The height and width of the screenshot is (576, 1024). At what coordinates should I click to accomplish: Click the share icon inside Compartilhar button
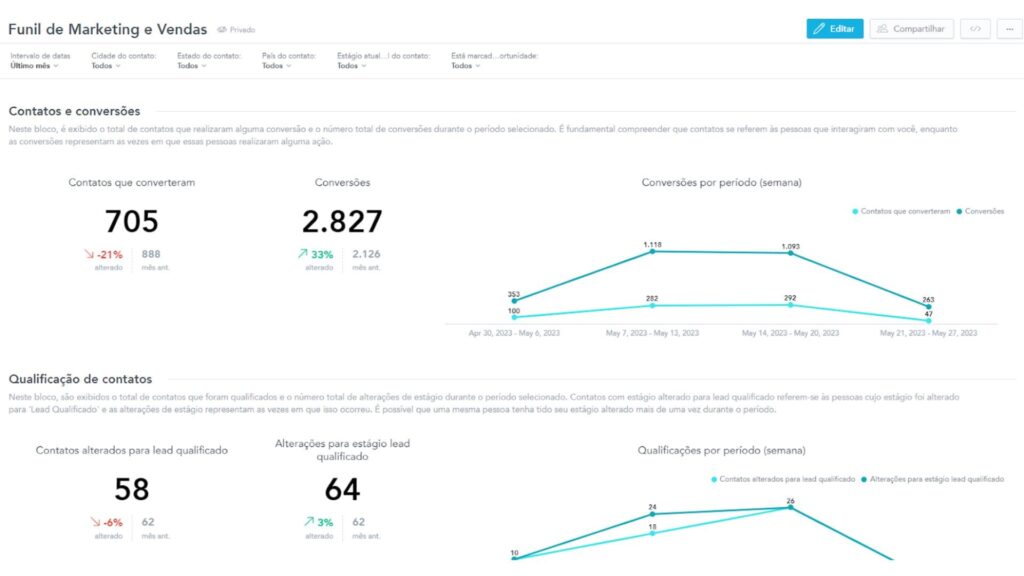tap(884, 29)
